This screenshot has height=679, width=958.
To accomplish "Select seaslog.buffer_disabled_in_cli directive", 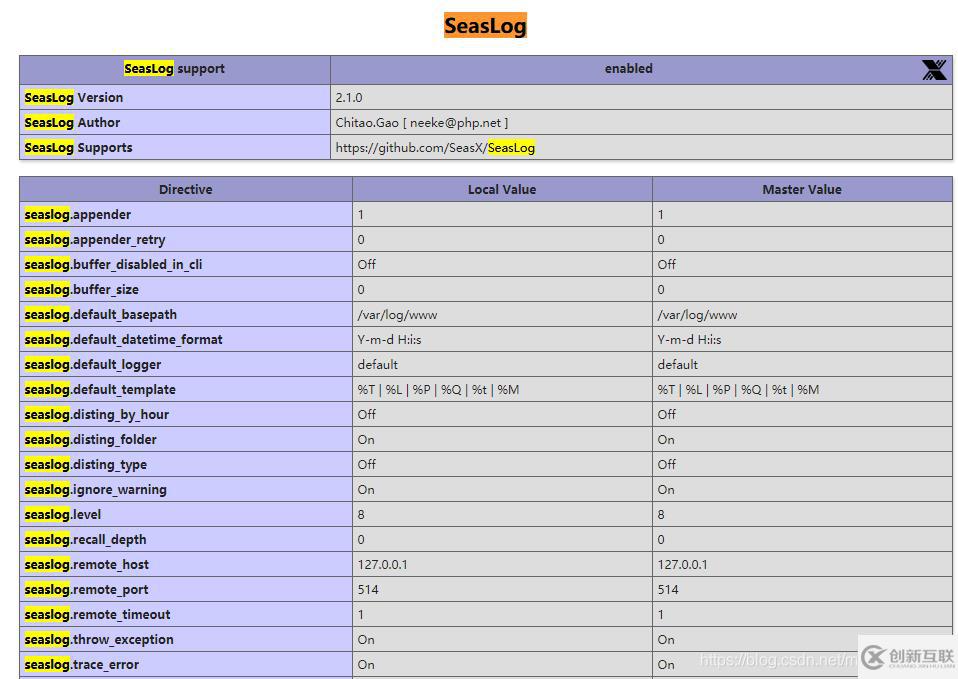I will [113, 265].
